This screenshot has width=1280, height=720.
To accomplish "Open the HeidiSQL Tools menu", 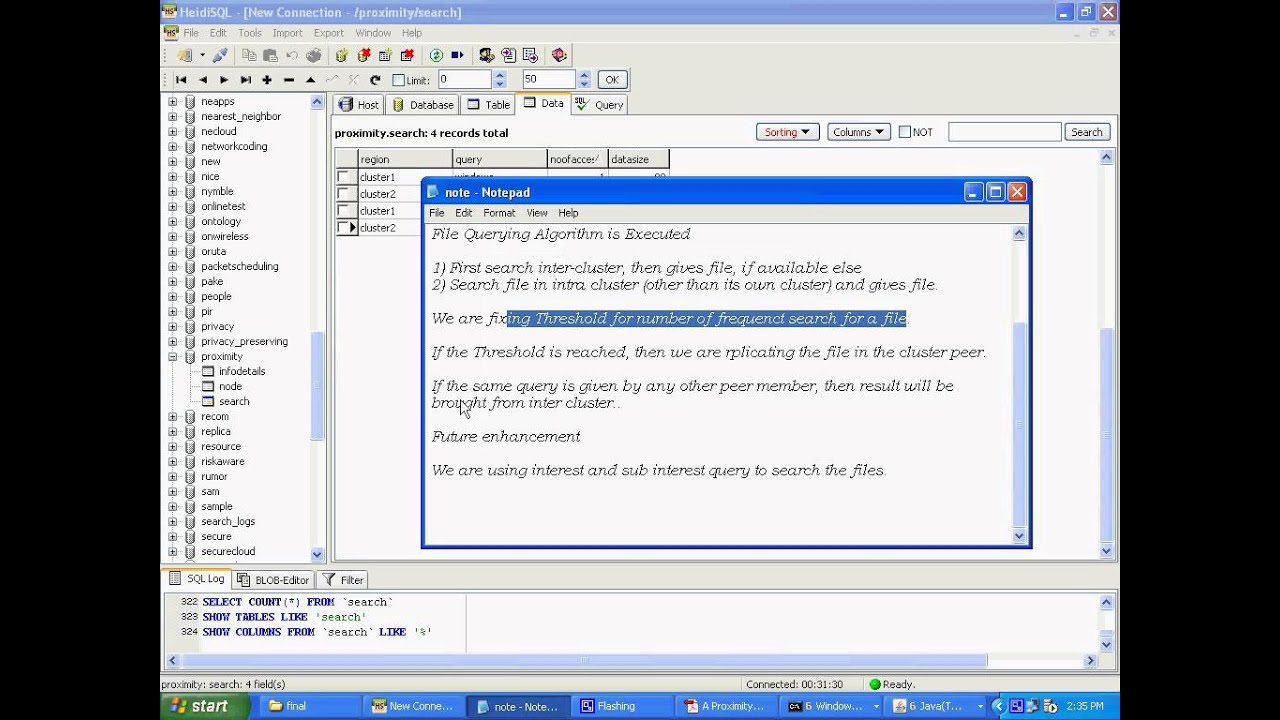I will point(249,33).
